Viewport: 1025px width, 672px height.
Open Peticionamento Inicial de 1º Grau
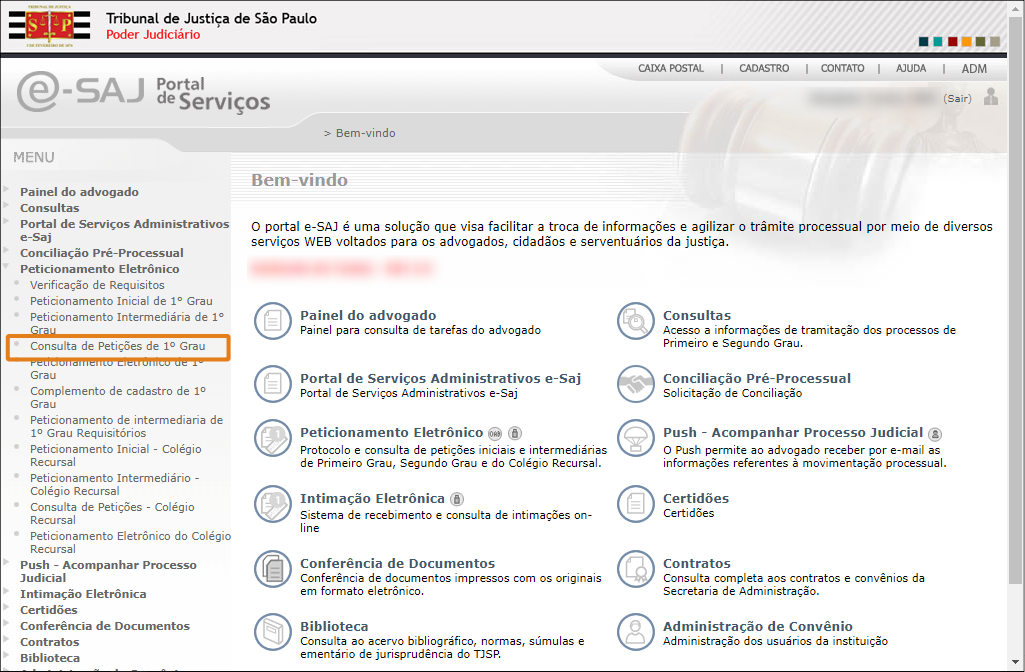click(x=121, y=301)
